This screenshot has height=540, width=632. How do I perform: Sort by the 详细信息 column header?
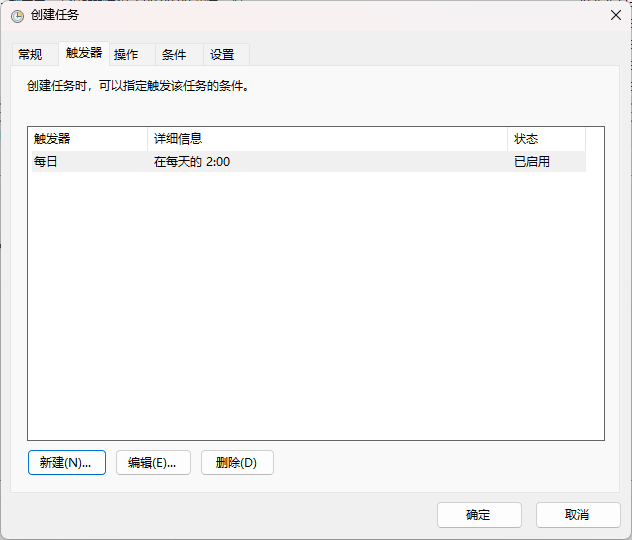[x=327, y=139]
